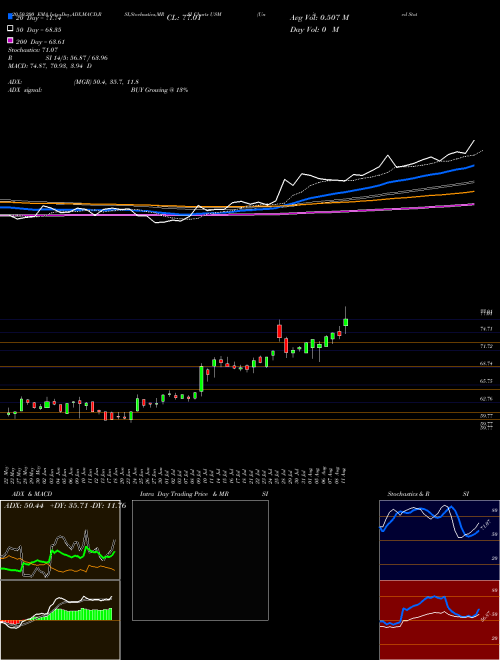Viewport: 500px width, 660px height.
Task: Click the 'Day Vol: 0 M' text
Action: [x=314, y=29]
